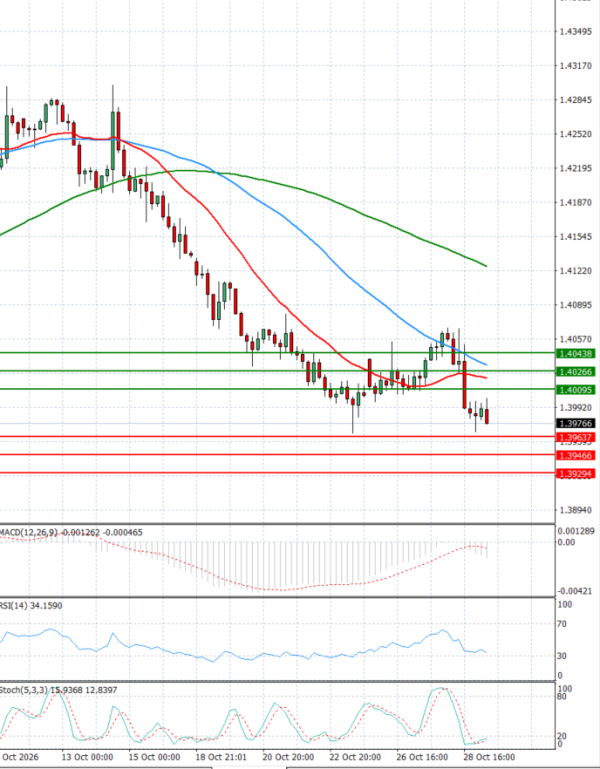Viewport: 600px width, 769px height.
Task: Click the 1.41220 price scale value
Action: pos(575,271)
